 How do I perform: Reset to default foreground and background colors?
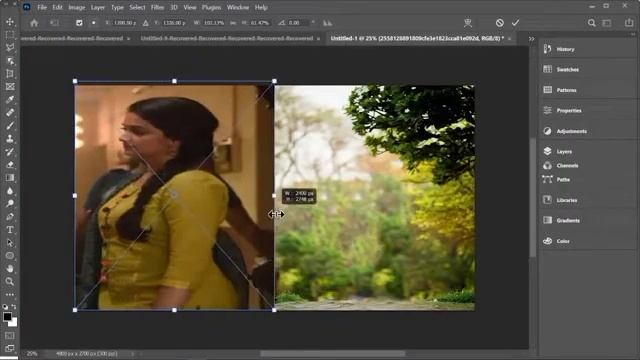click(5, 307)
